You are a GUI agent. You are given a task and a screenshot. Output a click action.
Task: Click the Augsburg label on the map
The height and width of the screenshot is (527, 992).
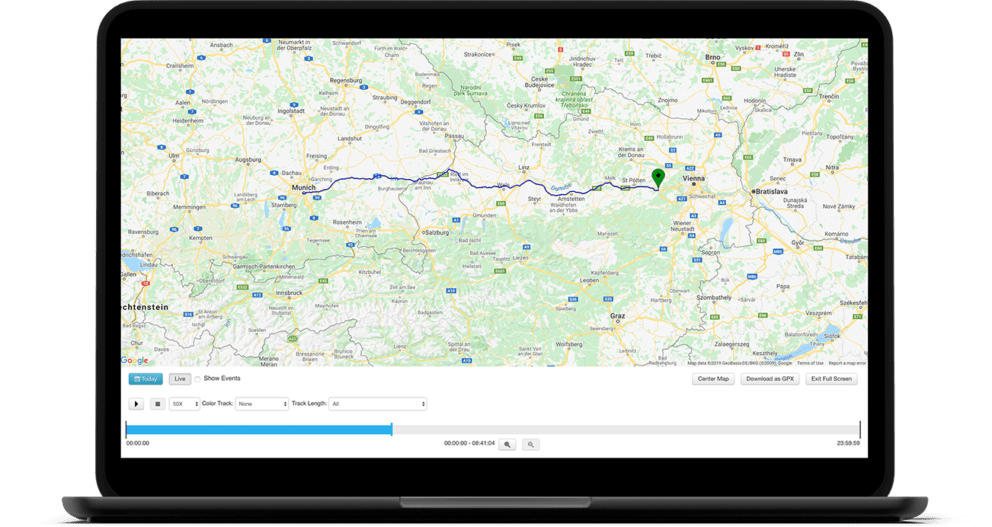[x=248, y=160]
